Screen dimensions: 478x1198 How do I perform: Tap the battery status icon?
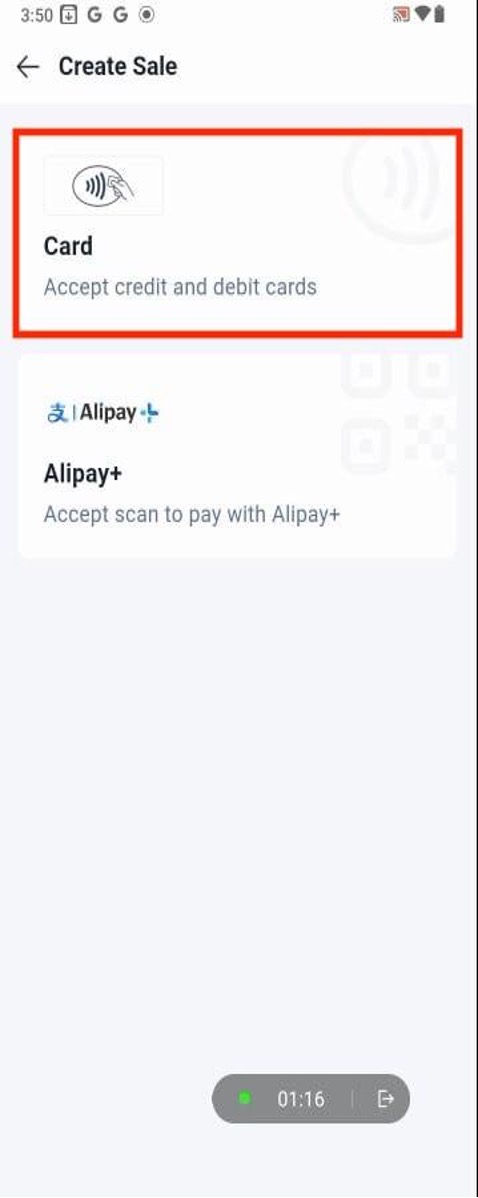(439, 15)
